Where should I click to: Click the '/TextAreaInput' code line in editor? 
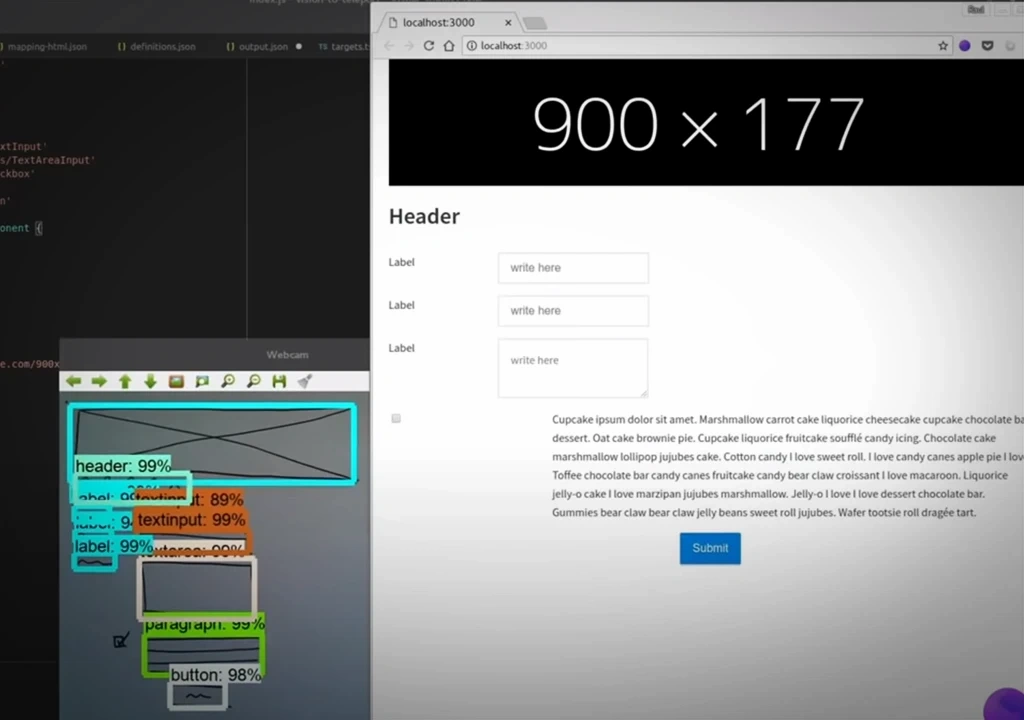click(48, 160)
